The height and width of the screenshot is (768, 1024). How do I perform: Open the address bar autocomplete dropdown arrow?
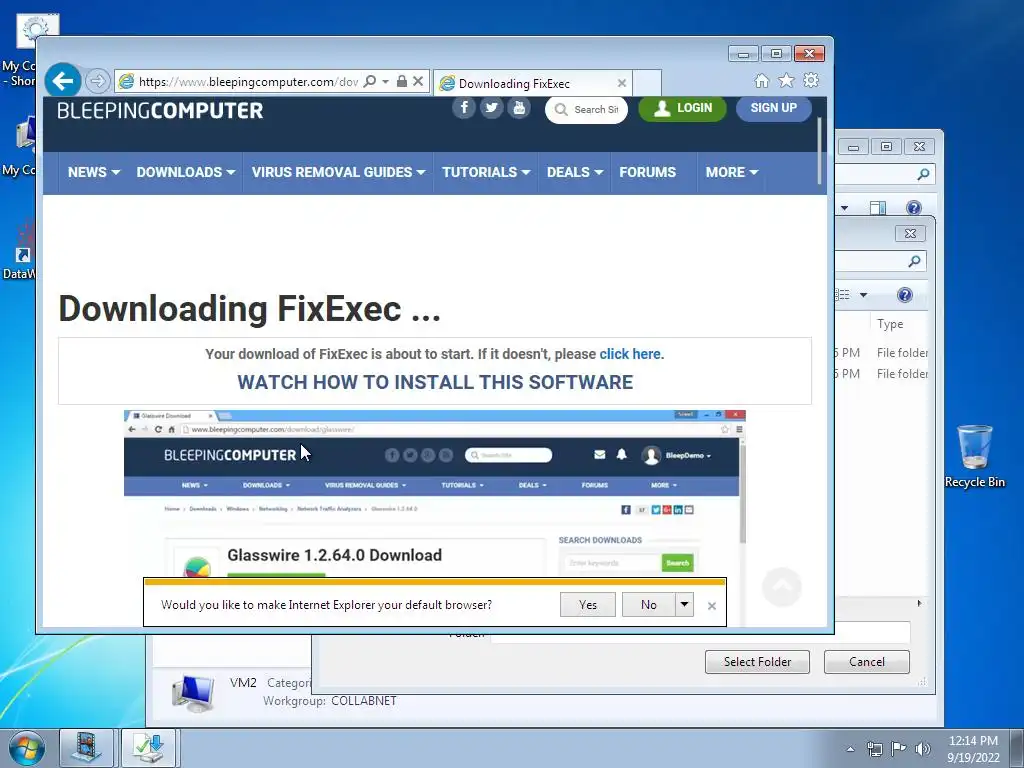point(385,81)
